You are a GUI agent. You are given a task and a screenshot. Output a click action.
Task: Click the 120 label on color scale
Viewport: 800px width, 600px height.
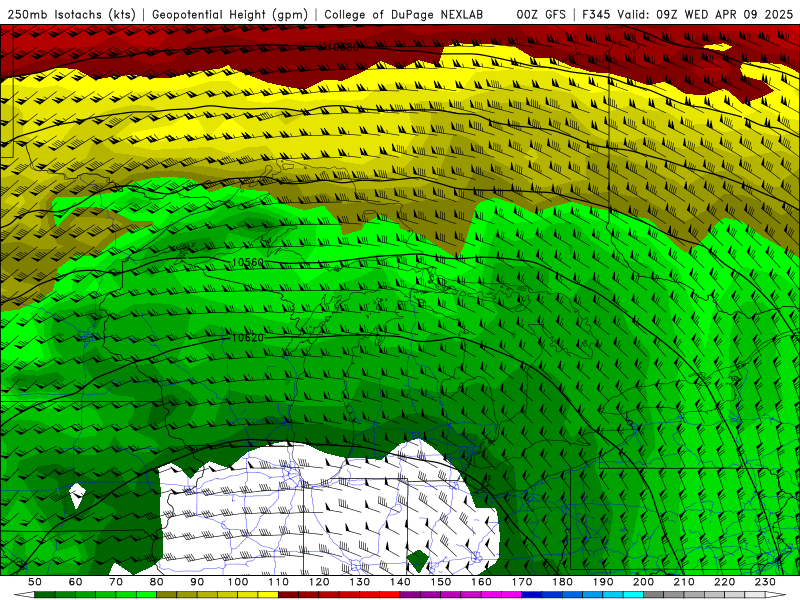[x=319, y=582]
